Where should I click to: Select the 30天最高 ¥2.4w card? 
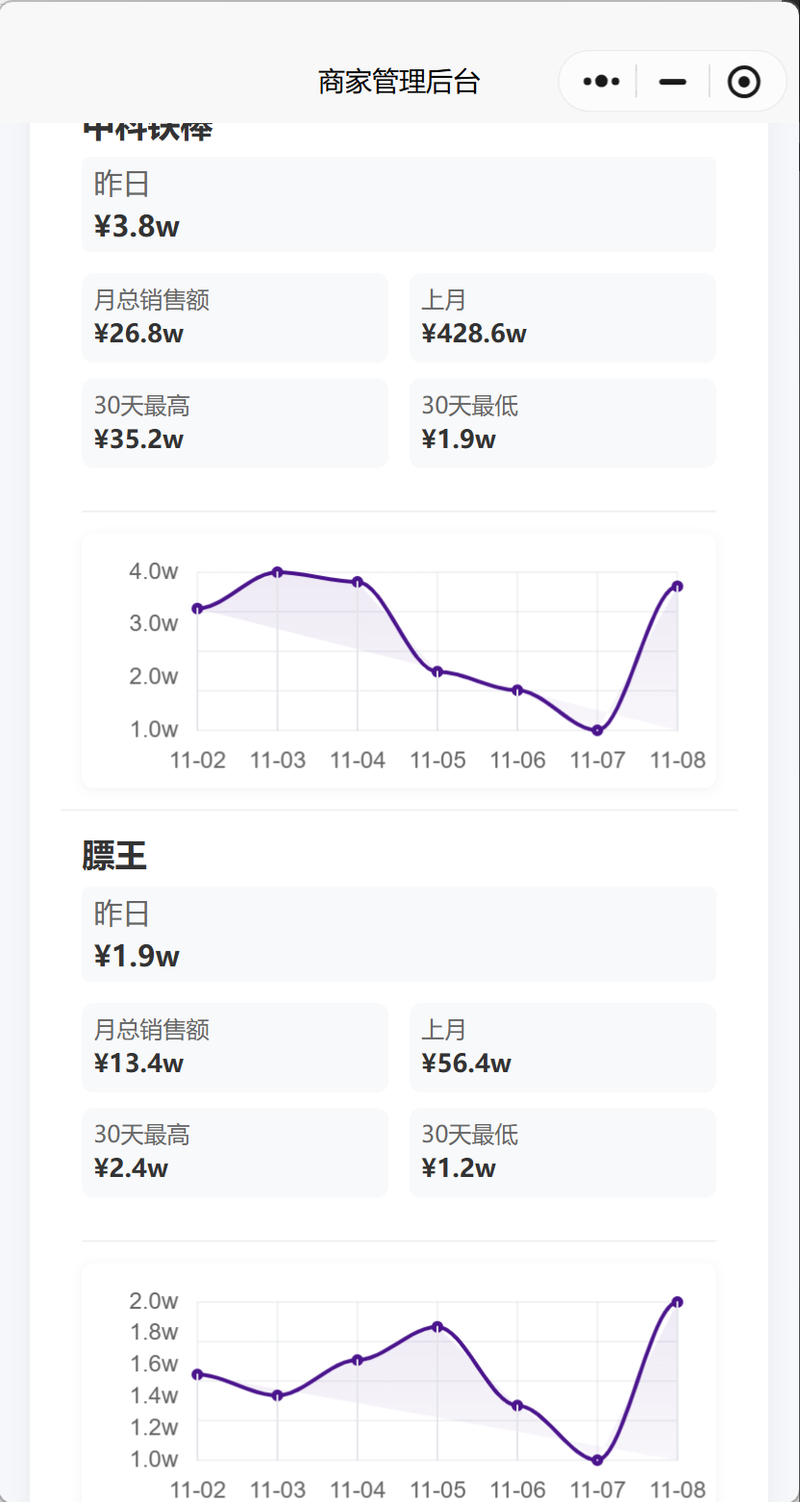click(234, 1153)
